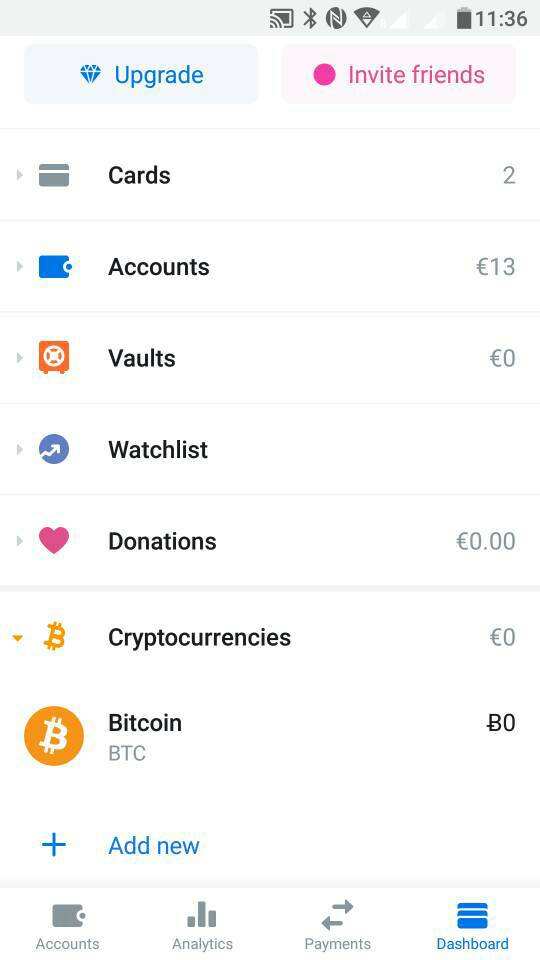Tap the orange Vaults safe icon
Viewport: 540px width, 960px height.
pyautogui.click(x=54, y=358)
